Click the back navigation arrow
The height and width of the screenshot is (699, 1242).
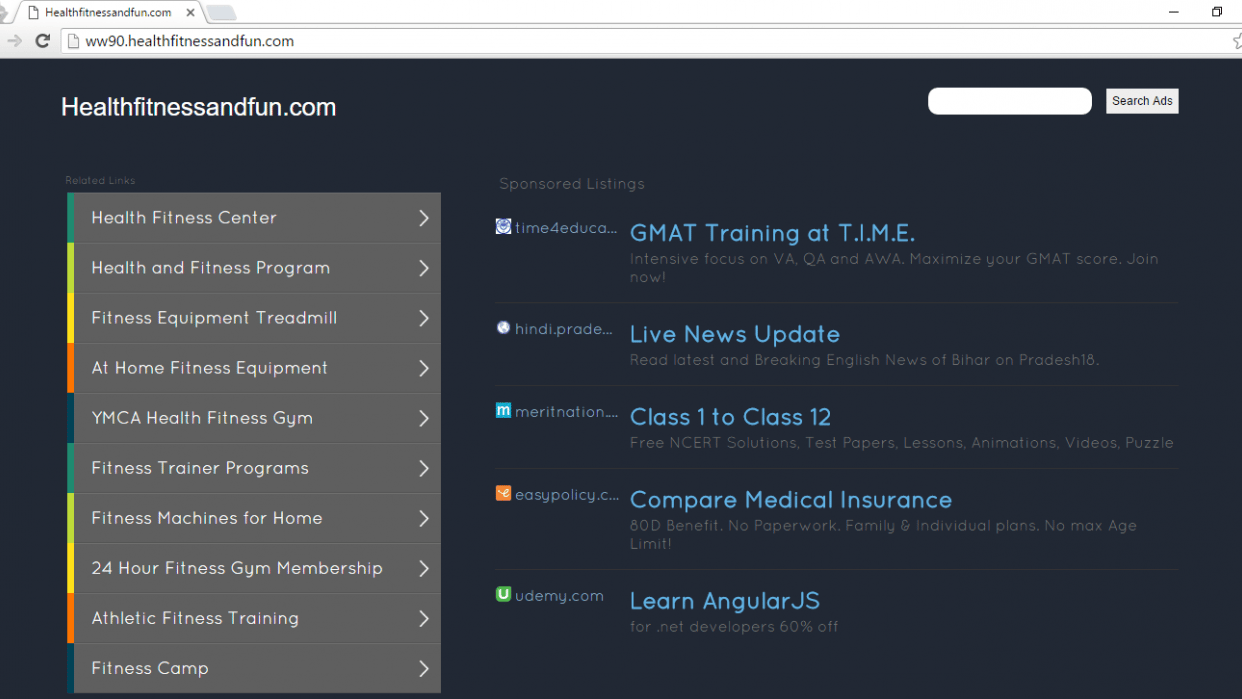tap(14, 41)
